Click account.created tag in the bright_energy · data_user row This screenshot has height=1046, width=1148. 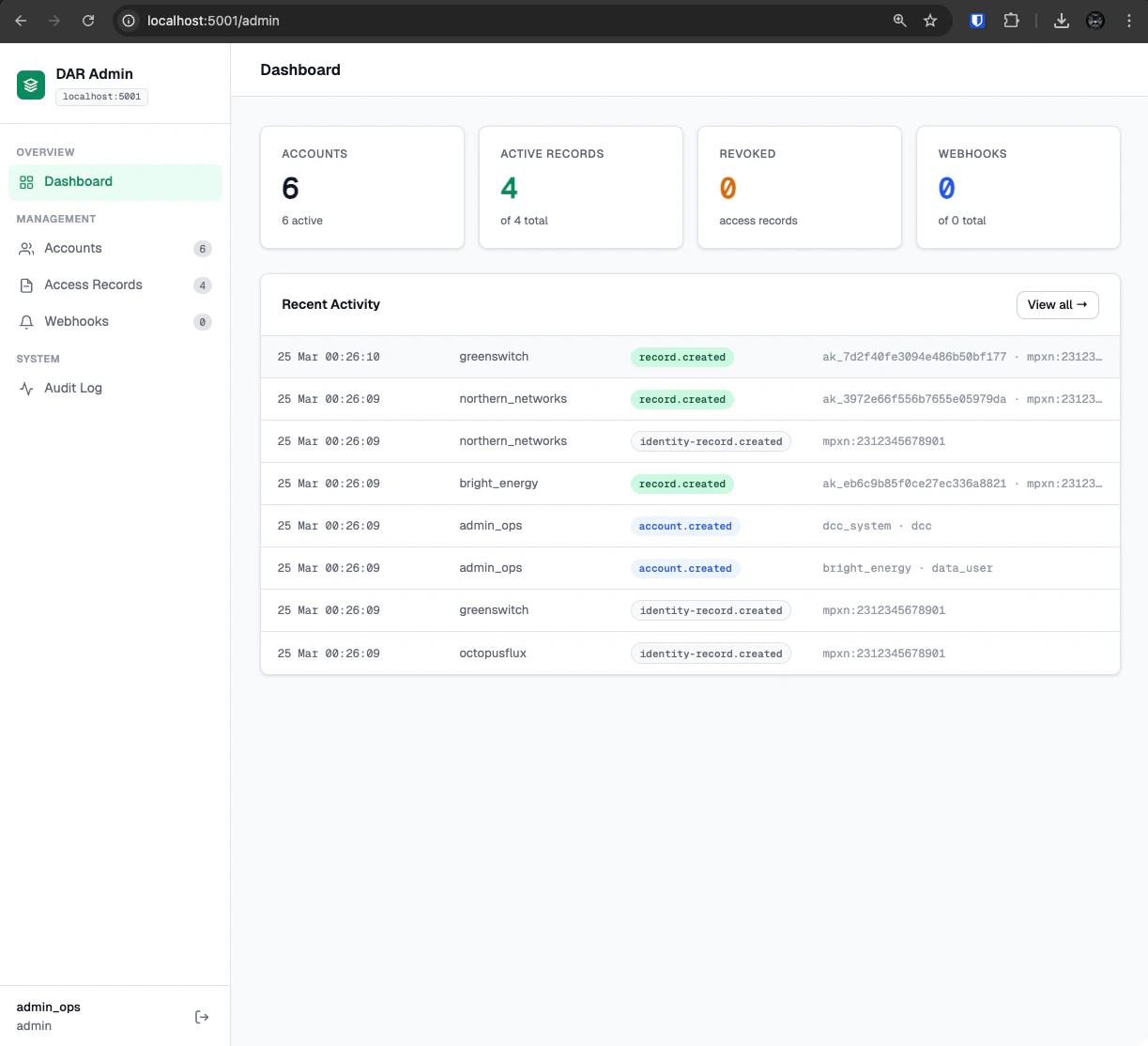pos(685,569)
